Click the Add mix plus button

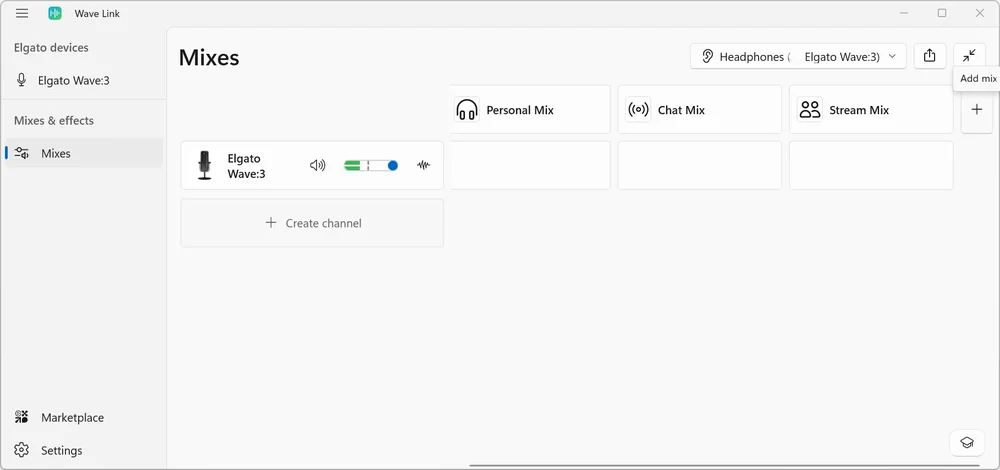(x=977, y=110)
